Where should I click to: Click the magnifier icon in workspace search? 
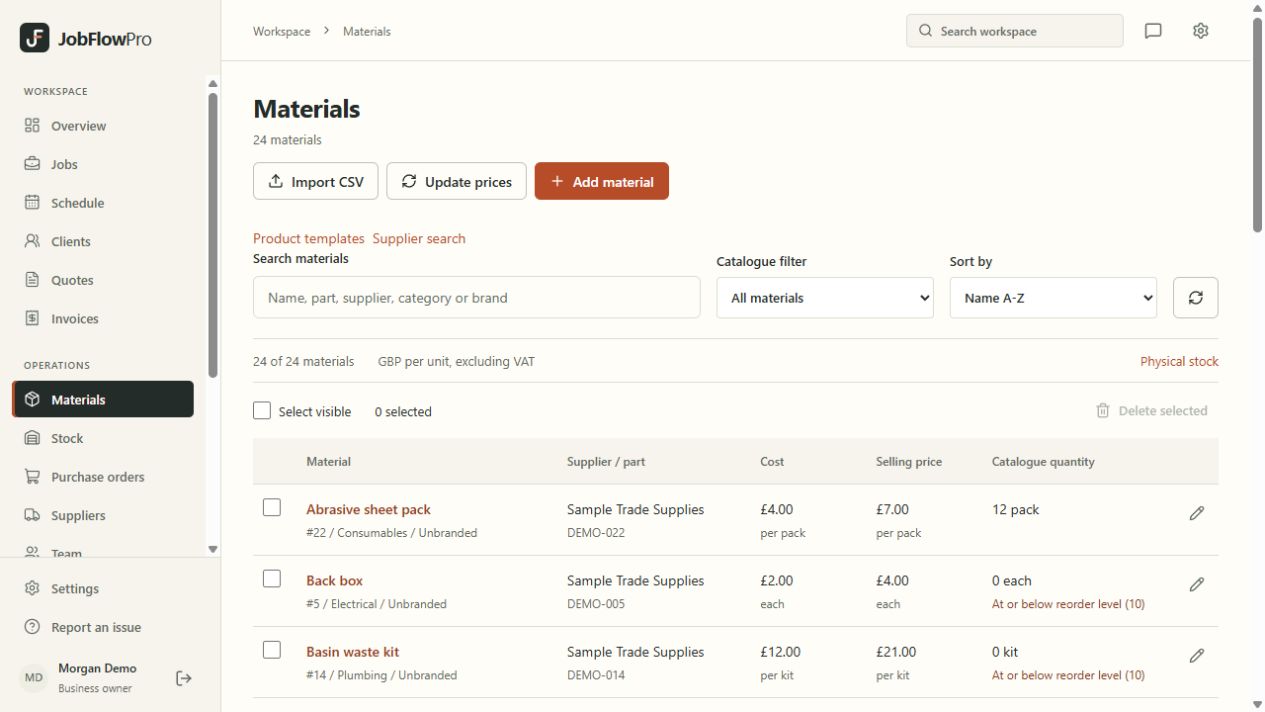tap(925, 31)
